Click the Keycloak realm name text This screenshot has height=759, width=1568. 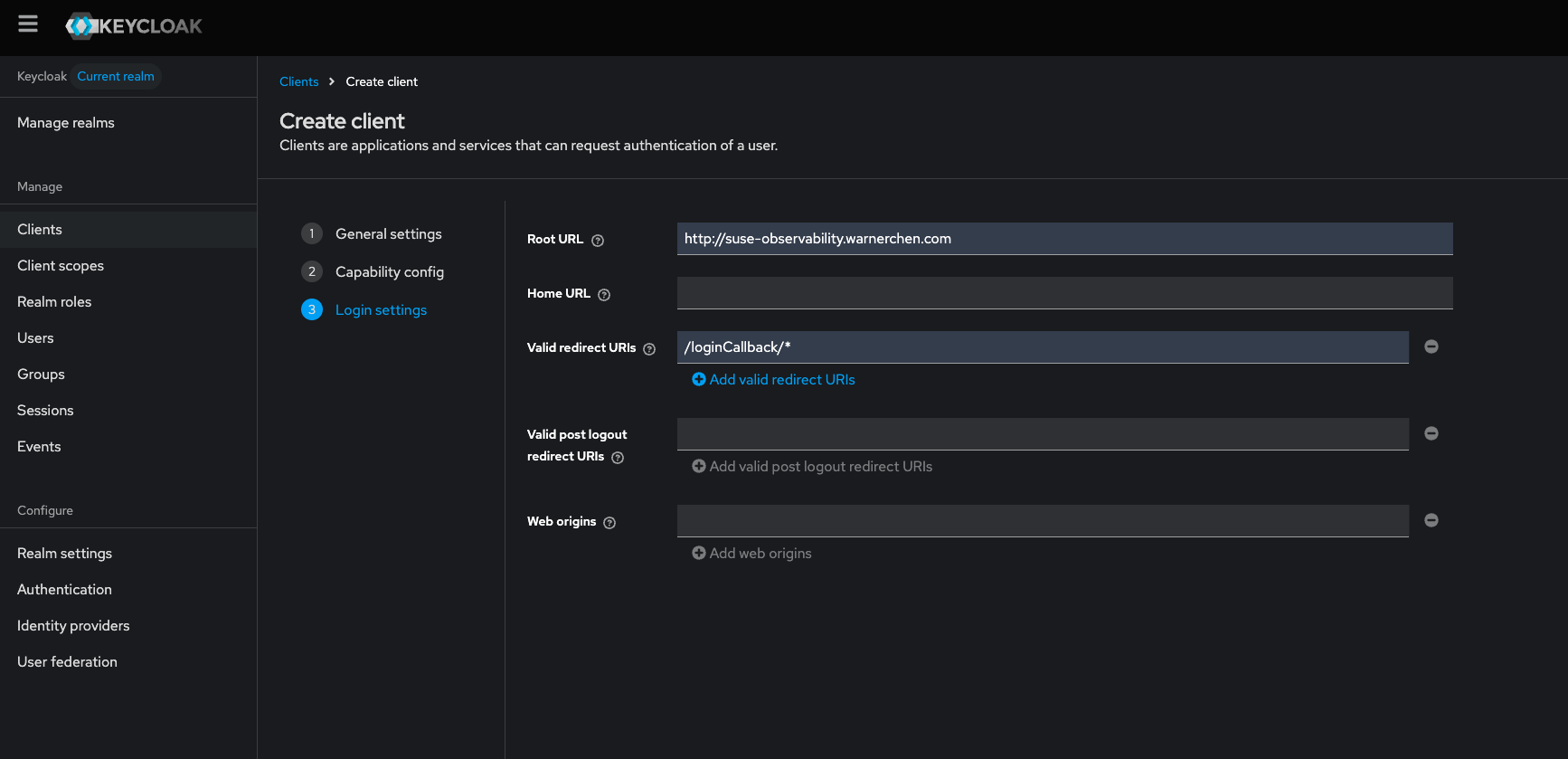[42, 77]
